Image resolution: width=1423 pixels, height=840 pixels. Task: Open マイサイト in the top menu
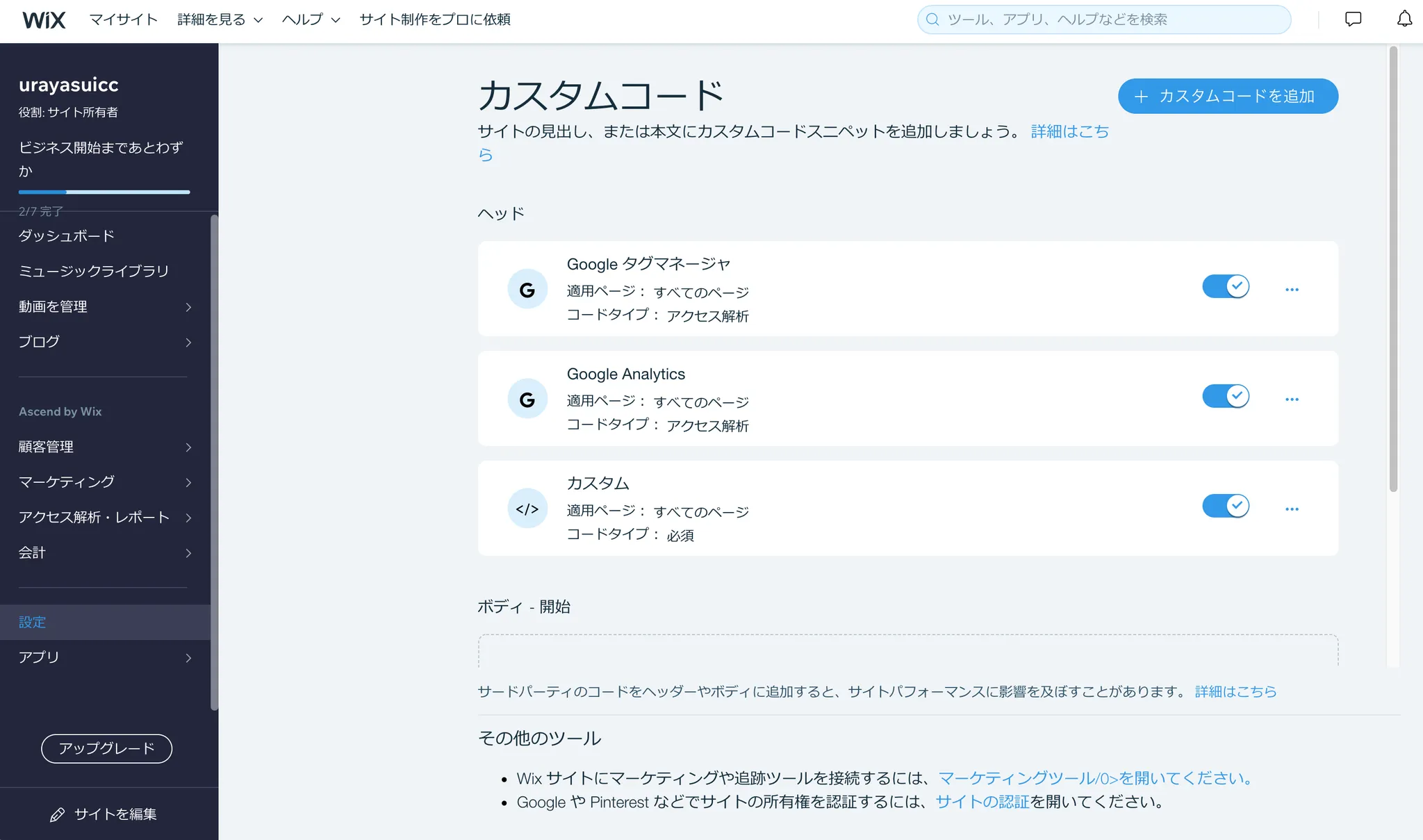coord(124,19)
